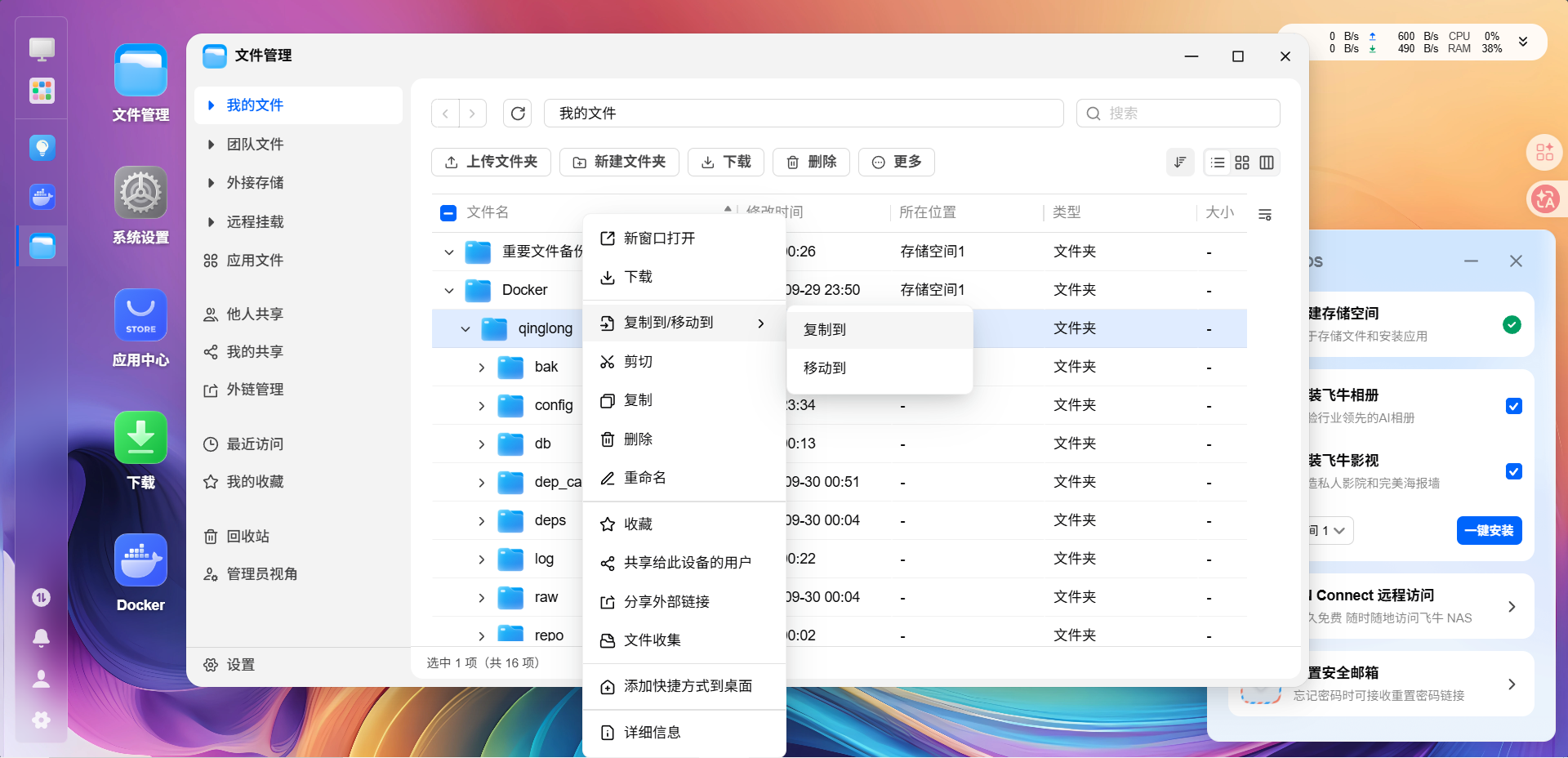Open the 系统设置 desktop icon

pos(140,193)
